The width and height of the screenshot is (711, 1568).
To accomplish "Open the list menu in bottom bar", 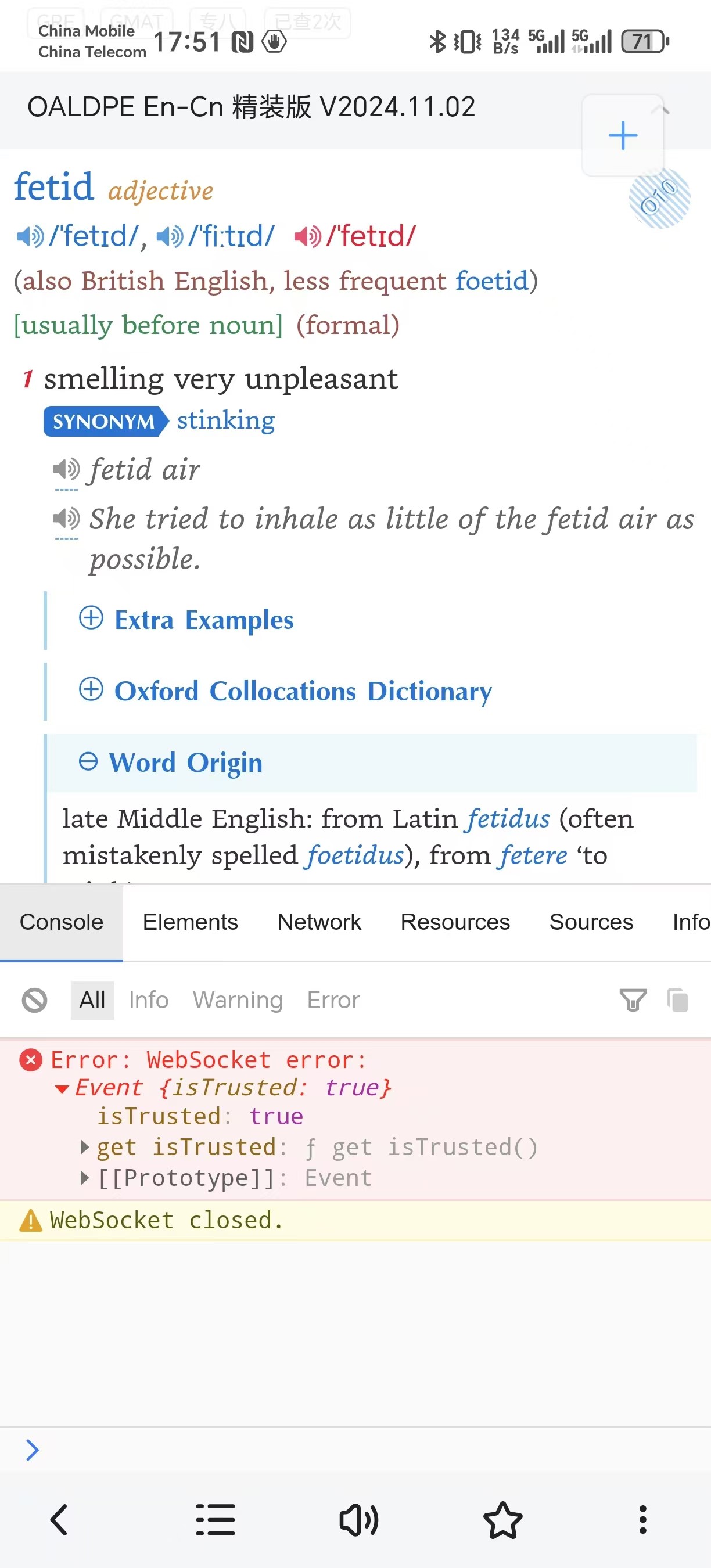I will [216, 1520].
